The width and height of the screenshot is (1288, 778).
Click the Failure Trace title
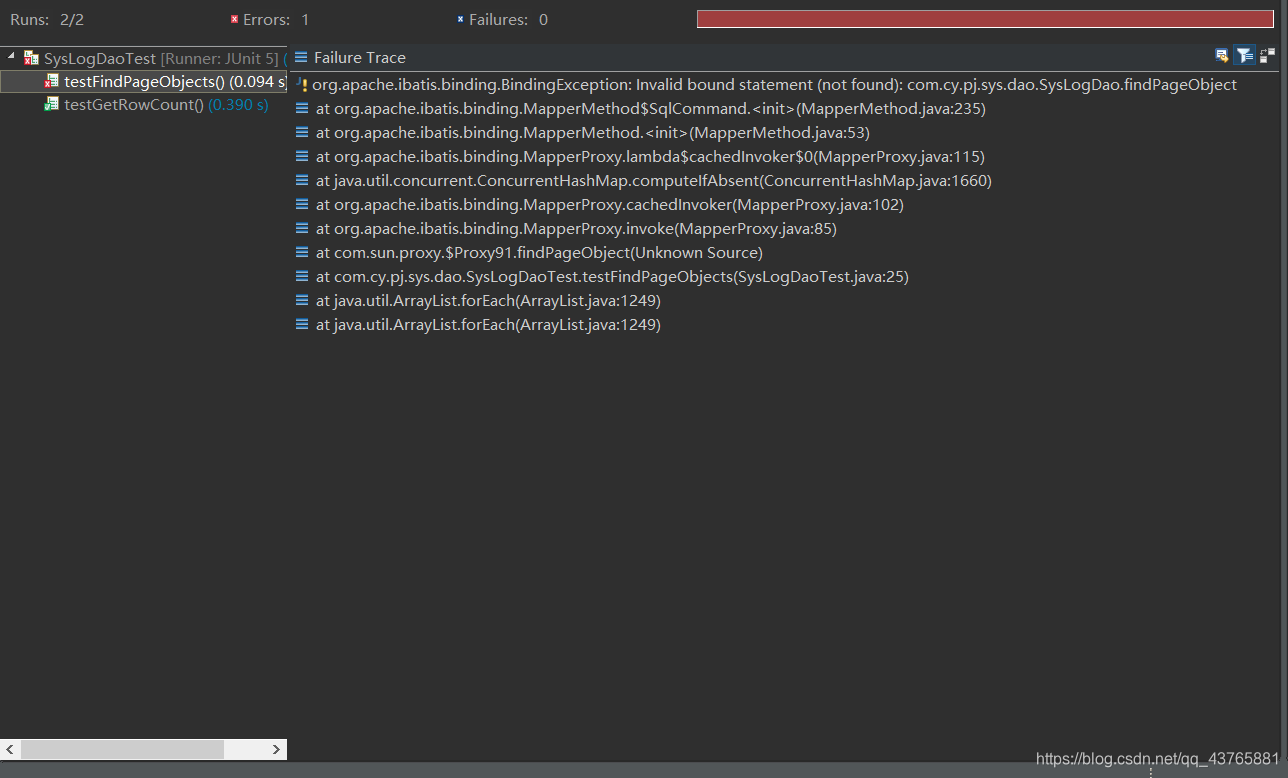(360, 58)
